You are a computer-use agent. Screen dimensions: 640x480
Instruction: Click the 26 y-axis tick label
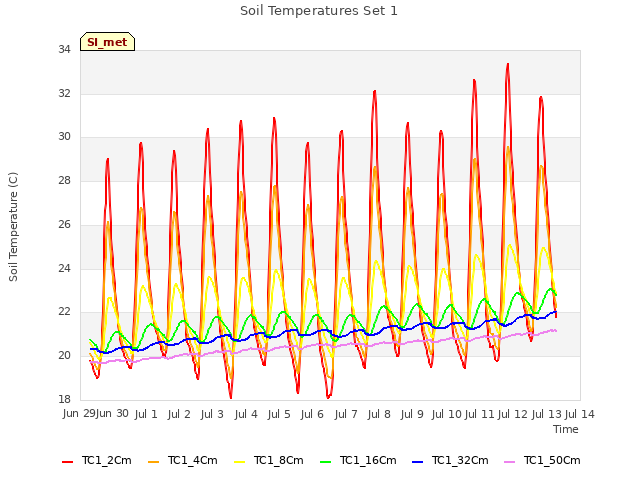pos(64,224)
